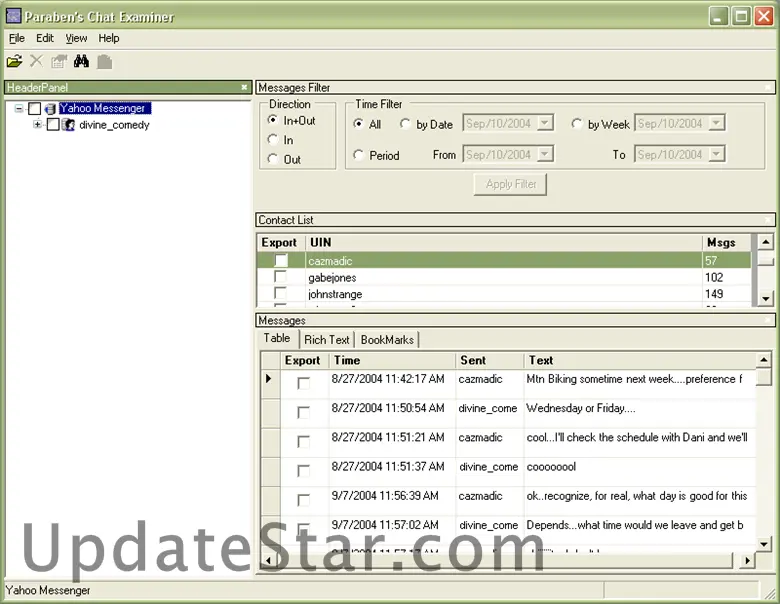The image size is (780, 604).
Task: Open the by Week date dropdown
Action: 716,123
